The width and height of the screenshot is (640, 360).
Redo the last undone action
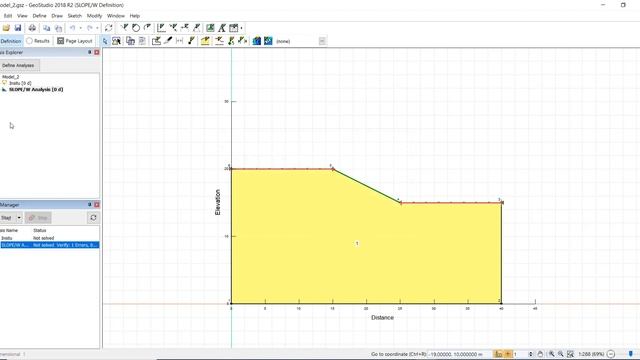(x=90, y=28)
